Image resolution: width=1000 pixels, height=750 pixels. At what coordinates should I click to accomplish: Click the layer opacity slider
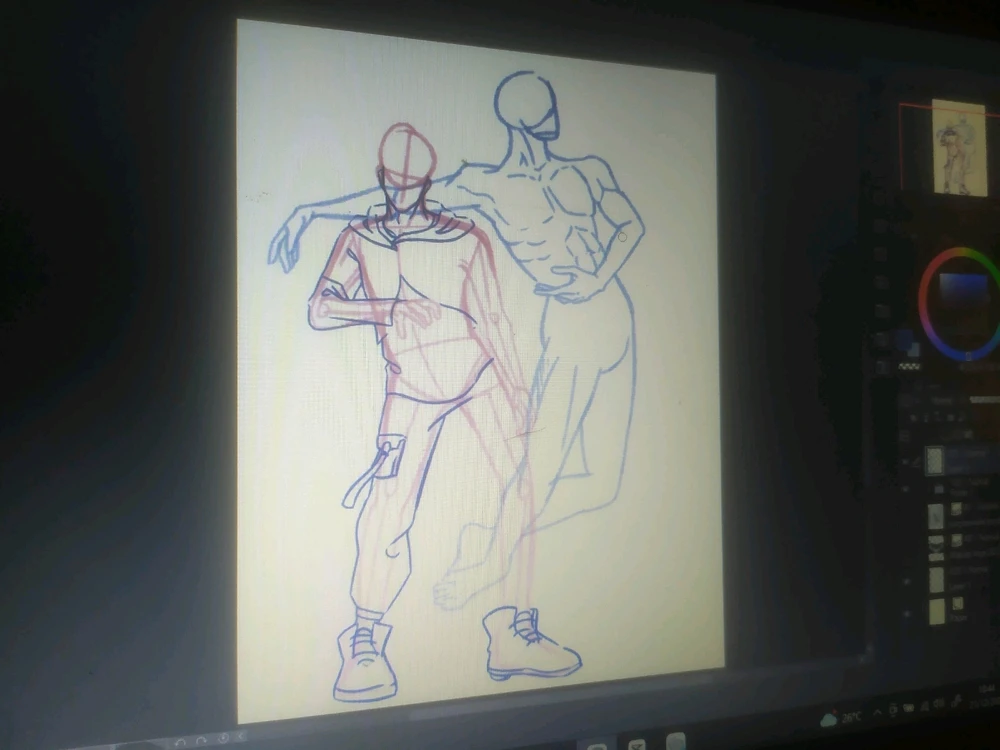(x=985, y=400)
